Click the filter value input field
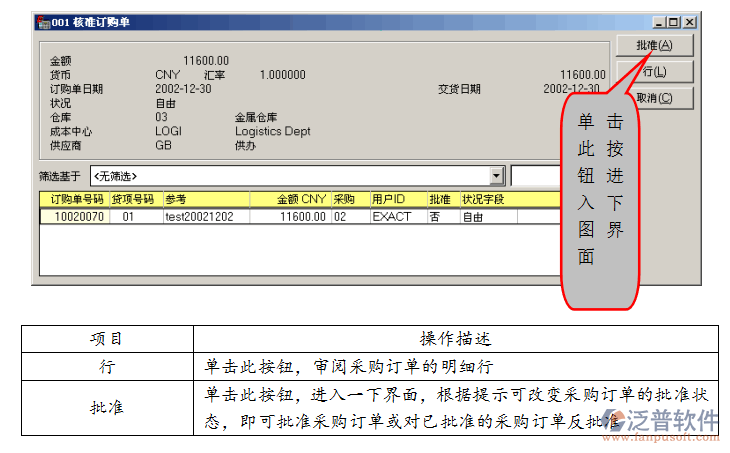This screenshot has width=730, height=453. tap(537, 176)
